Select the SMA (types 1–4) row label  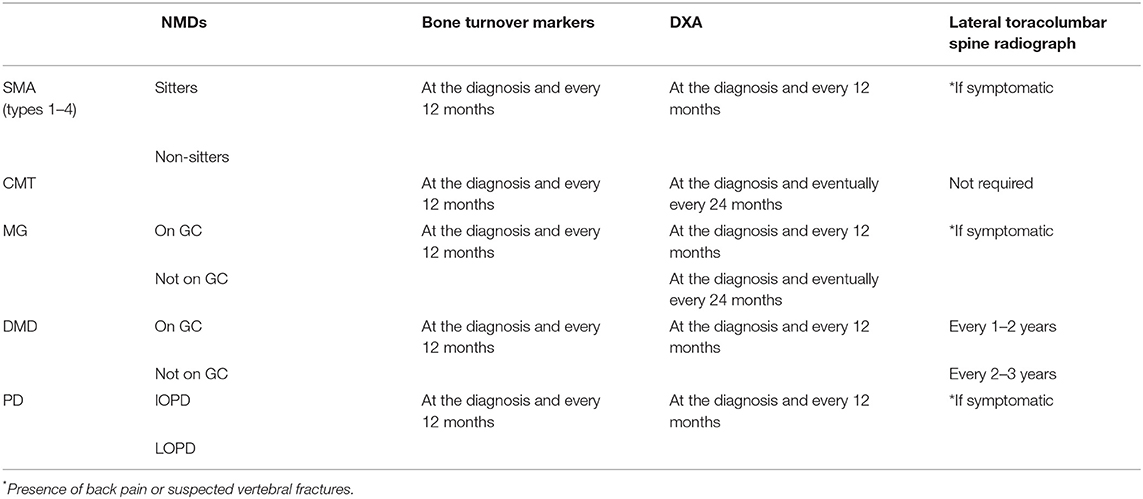click(x=36, y=99)
